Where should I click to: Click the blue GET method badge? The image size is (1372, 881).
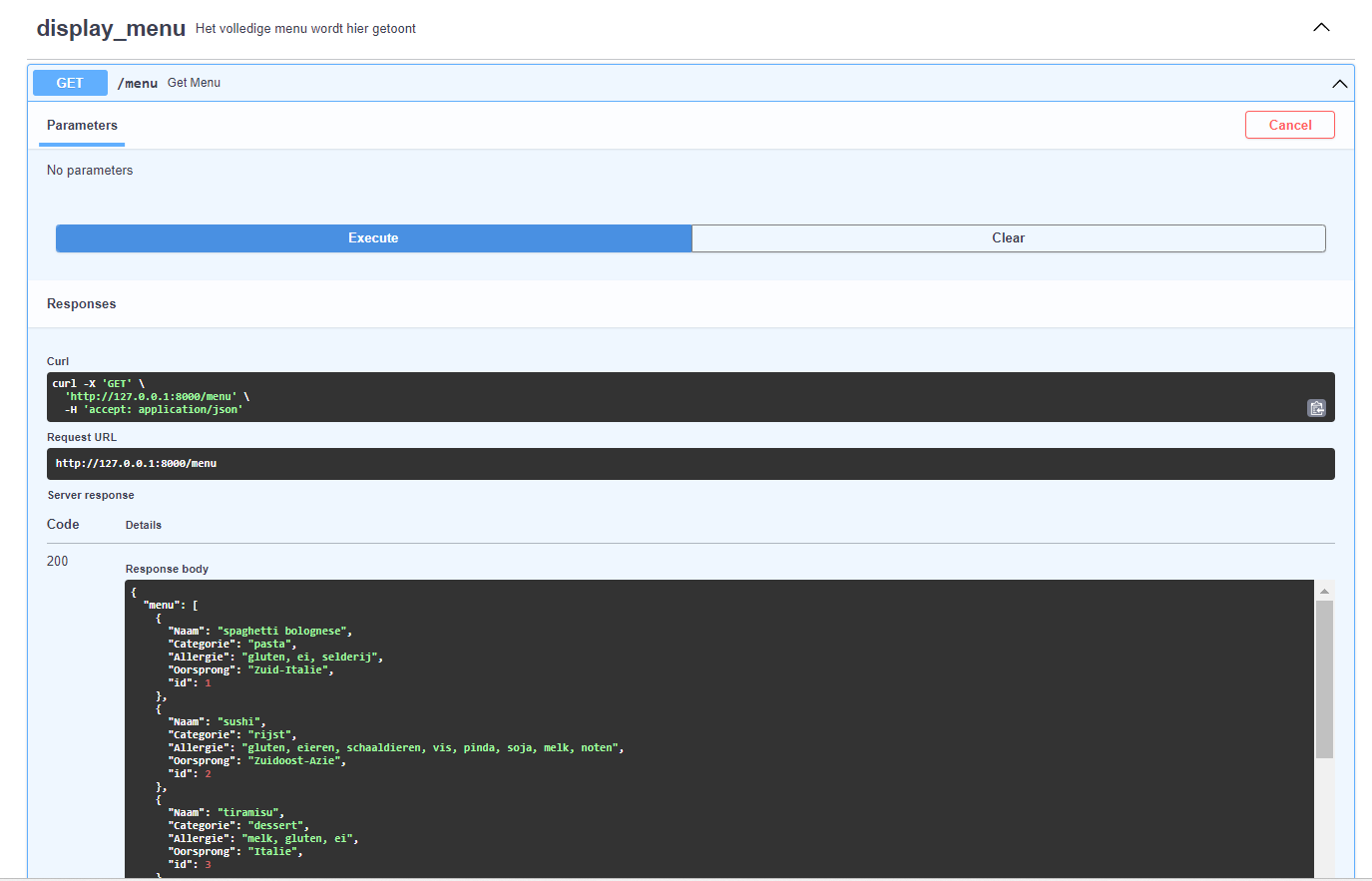pos(70,83)
